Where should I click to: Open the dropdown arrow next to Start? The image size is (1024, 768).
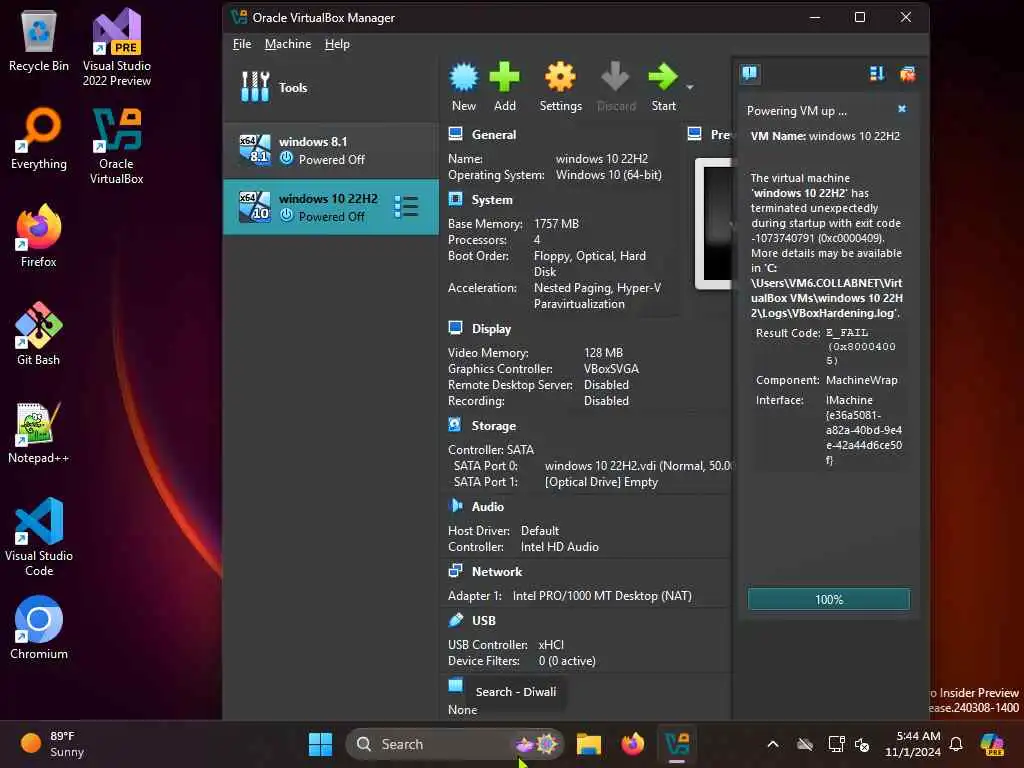[x=690, y=87]
